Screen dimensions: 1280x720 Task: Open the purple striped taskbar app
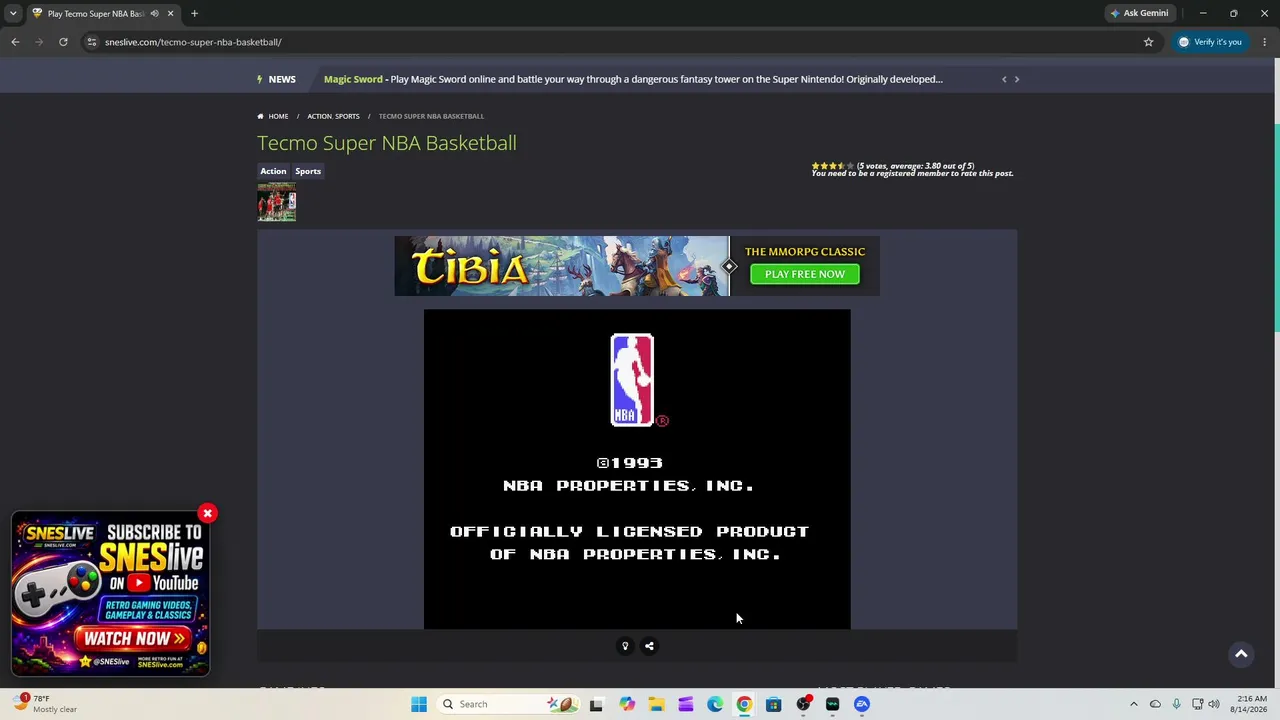(685, 704)
